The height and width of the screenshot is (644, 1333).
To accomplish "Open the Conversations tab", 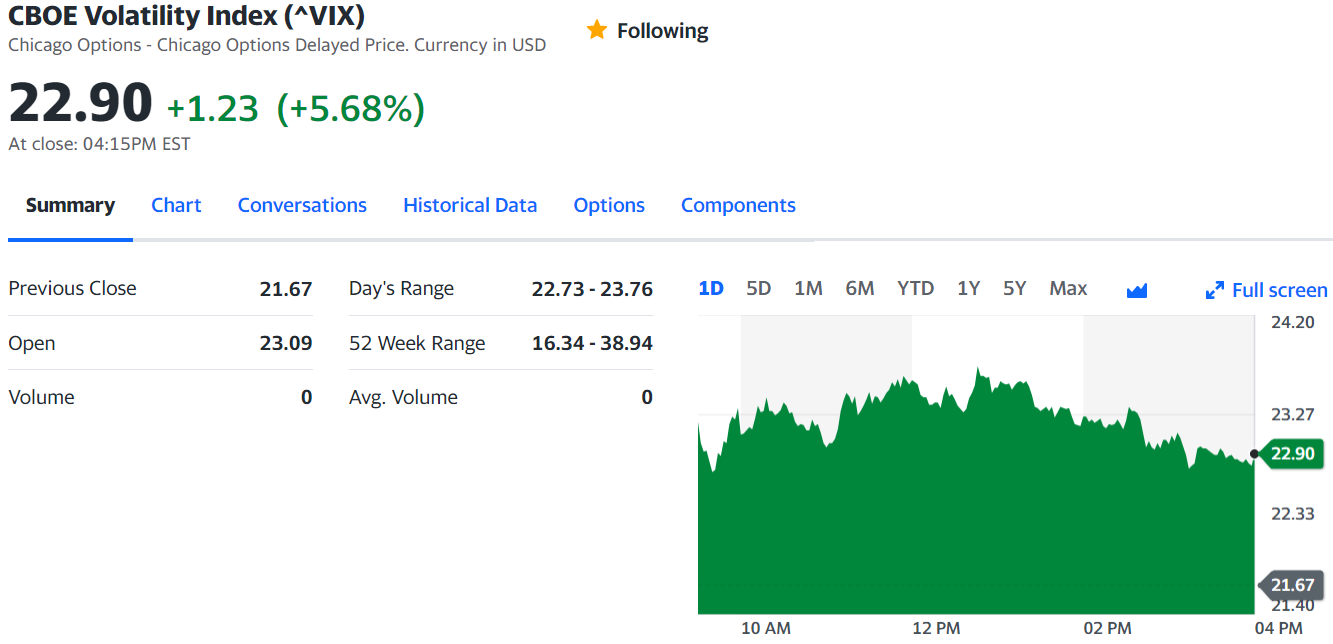I will 302,205.
